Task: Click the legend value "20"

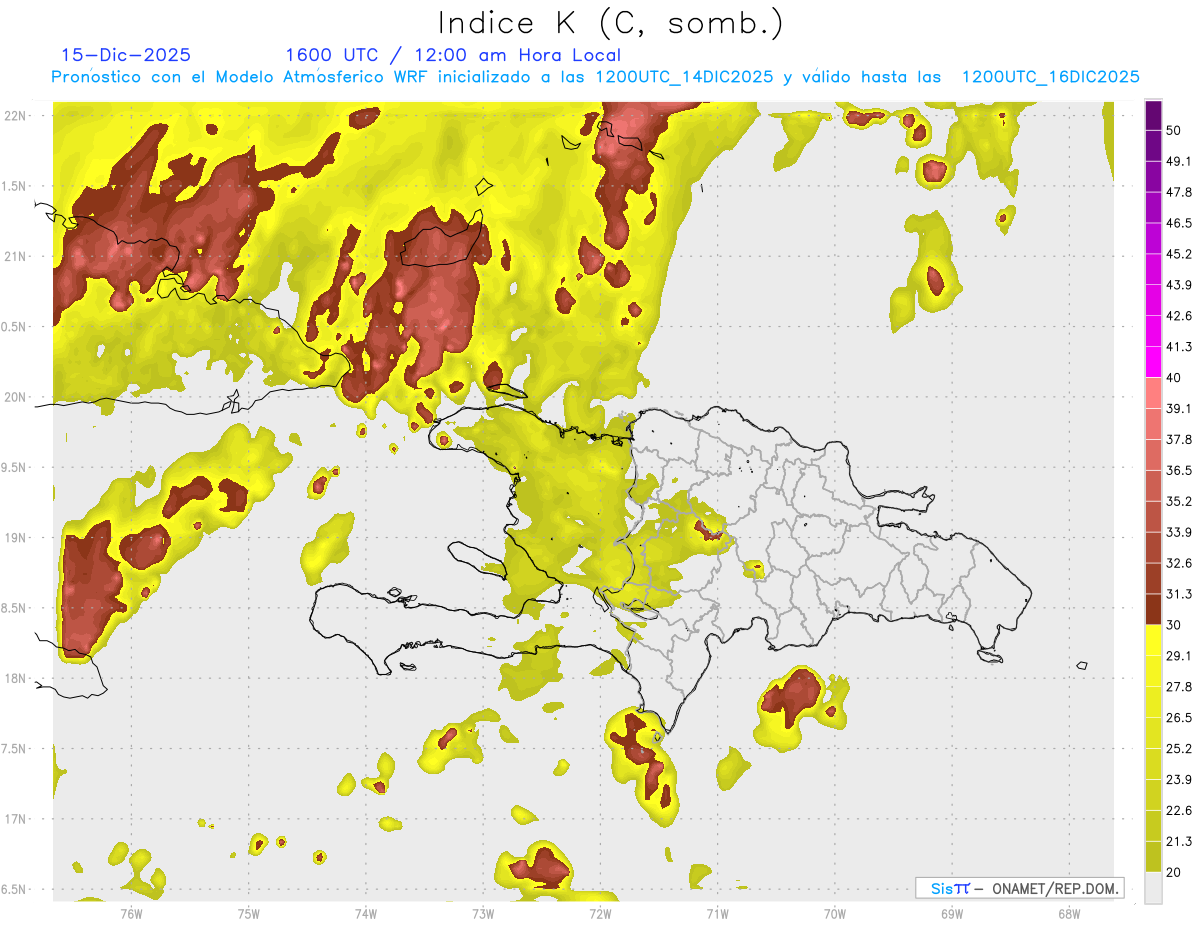Action: [1174, 873]
